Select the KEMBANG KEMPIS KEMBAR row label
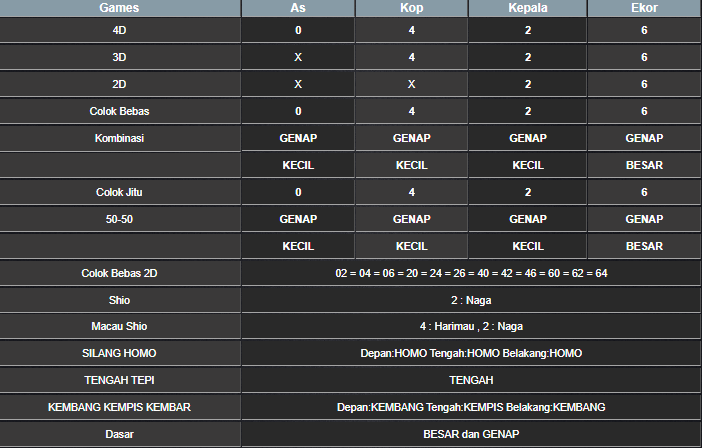This screenshot has height=448, width=702. [x=119, y=407]
